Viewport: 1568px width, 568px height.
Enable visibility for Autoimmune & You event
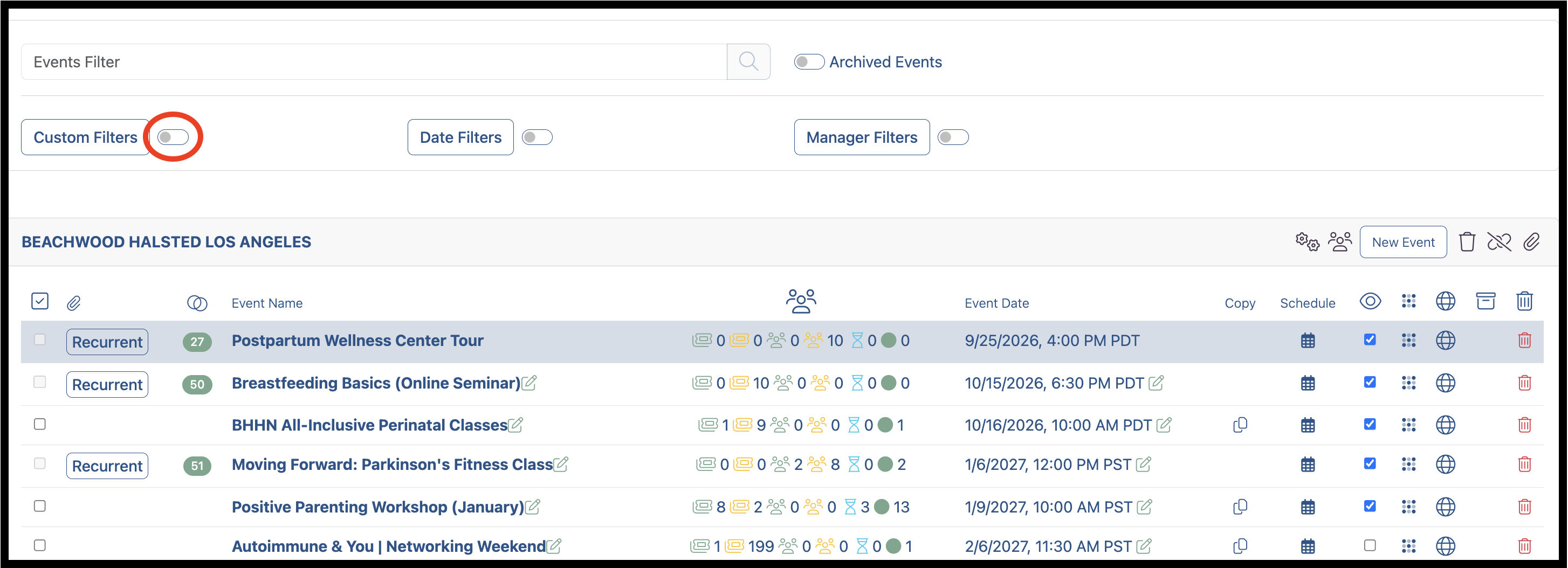pyautogui.click(x=1370, y=545)
